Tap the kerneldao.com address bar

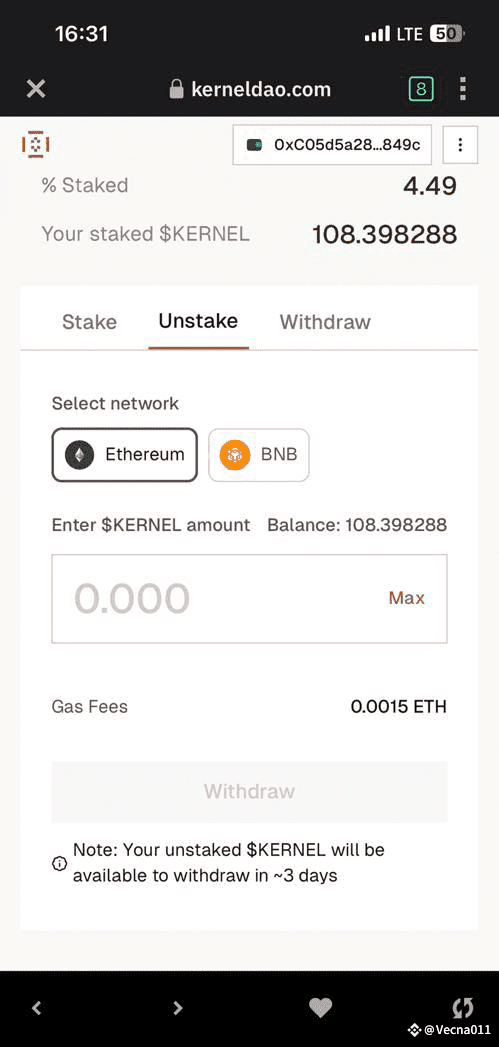pos(250,89)
